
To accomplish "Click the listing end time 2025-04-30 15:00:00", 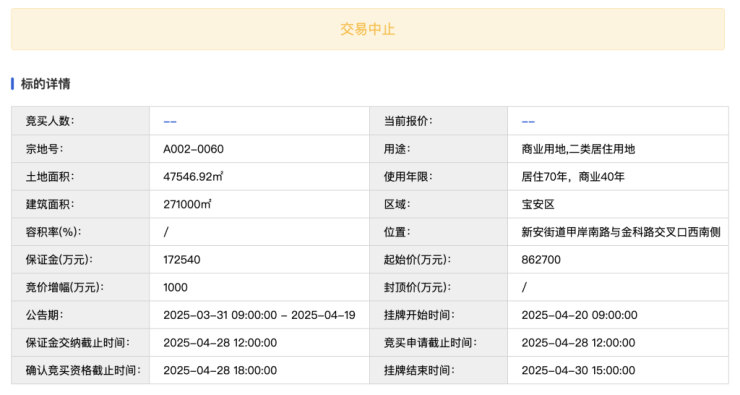I will [x=578, y=370].
